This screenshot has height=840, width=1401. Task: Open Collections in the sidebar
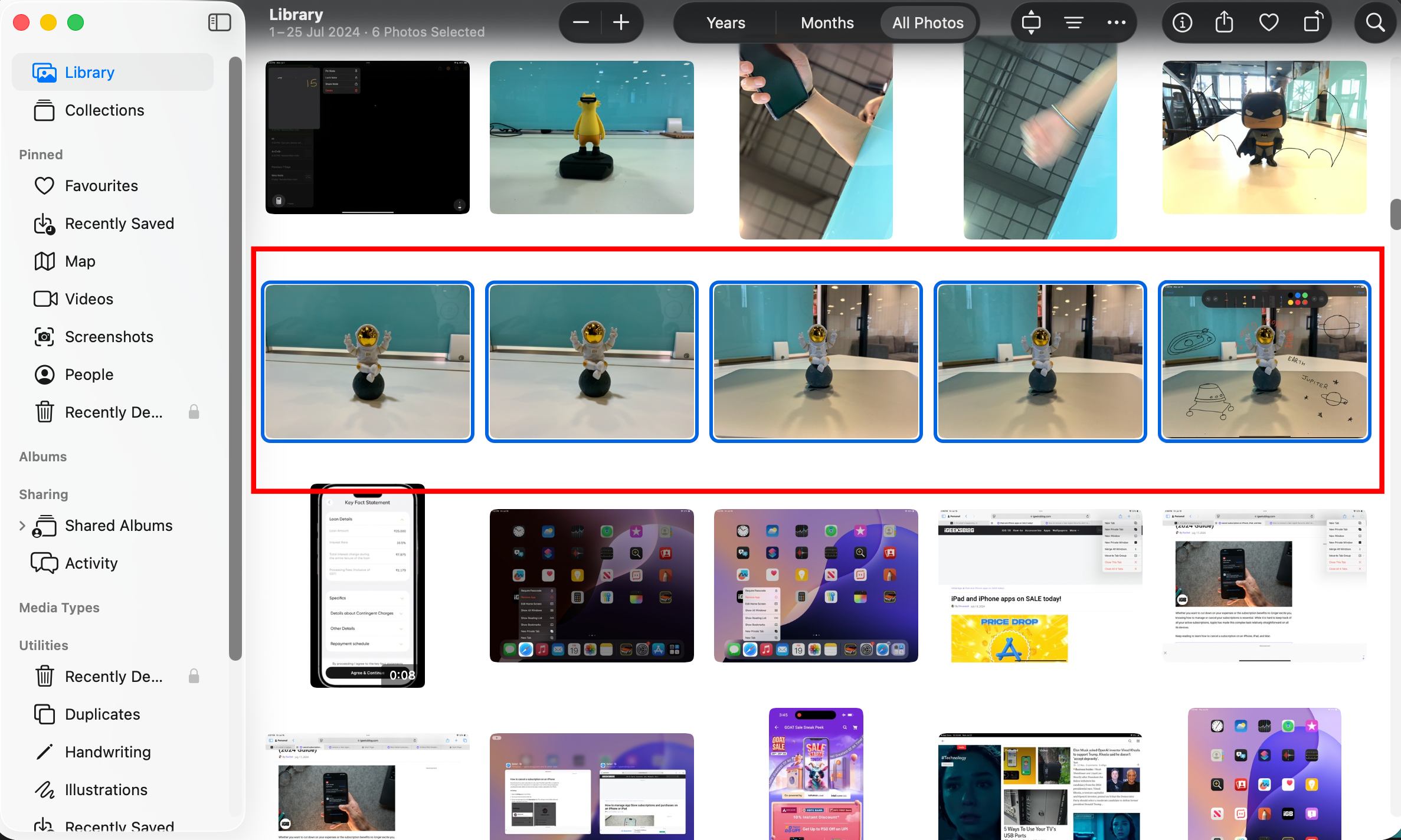tap(113, 110)
